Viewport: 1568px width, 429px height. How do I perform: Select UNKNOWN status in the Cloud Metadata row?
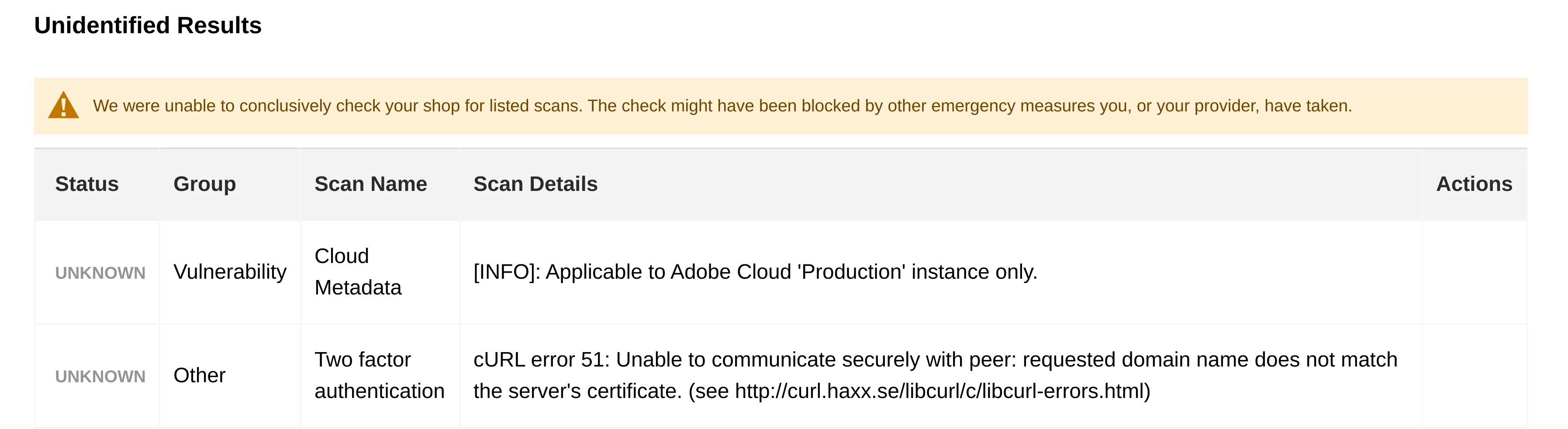[100, 273]
